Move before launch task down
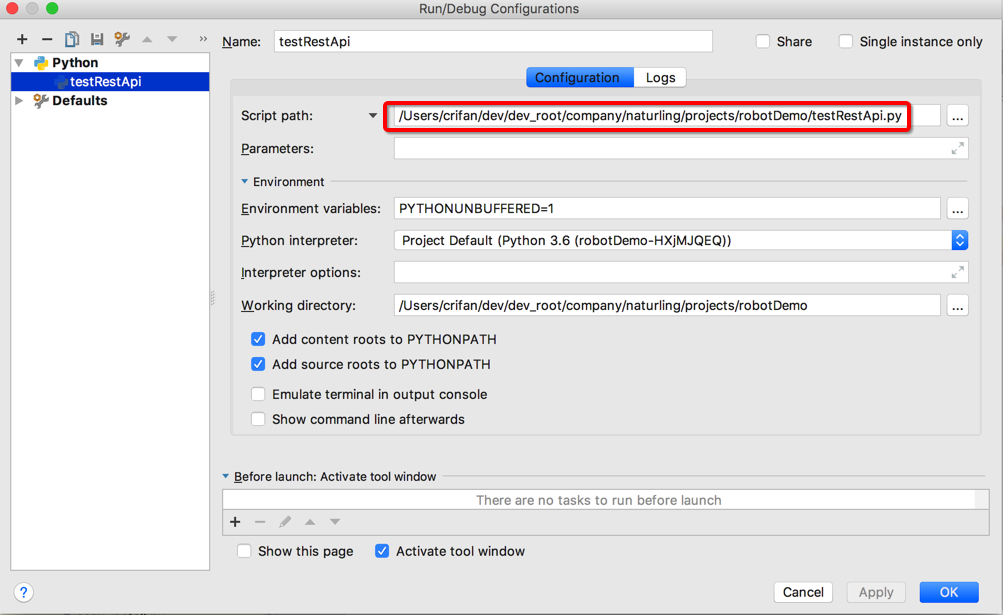Screen dimensions: 1003x615 click(335, 522)
